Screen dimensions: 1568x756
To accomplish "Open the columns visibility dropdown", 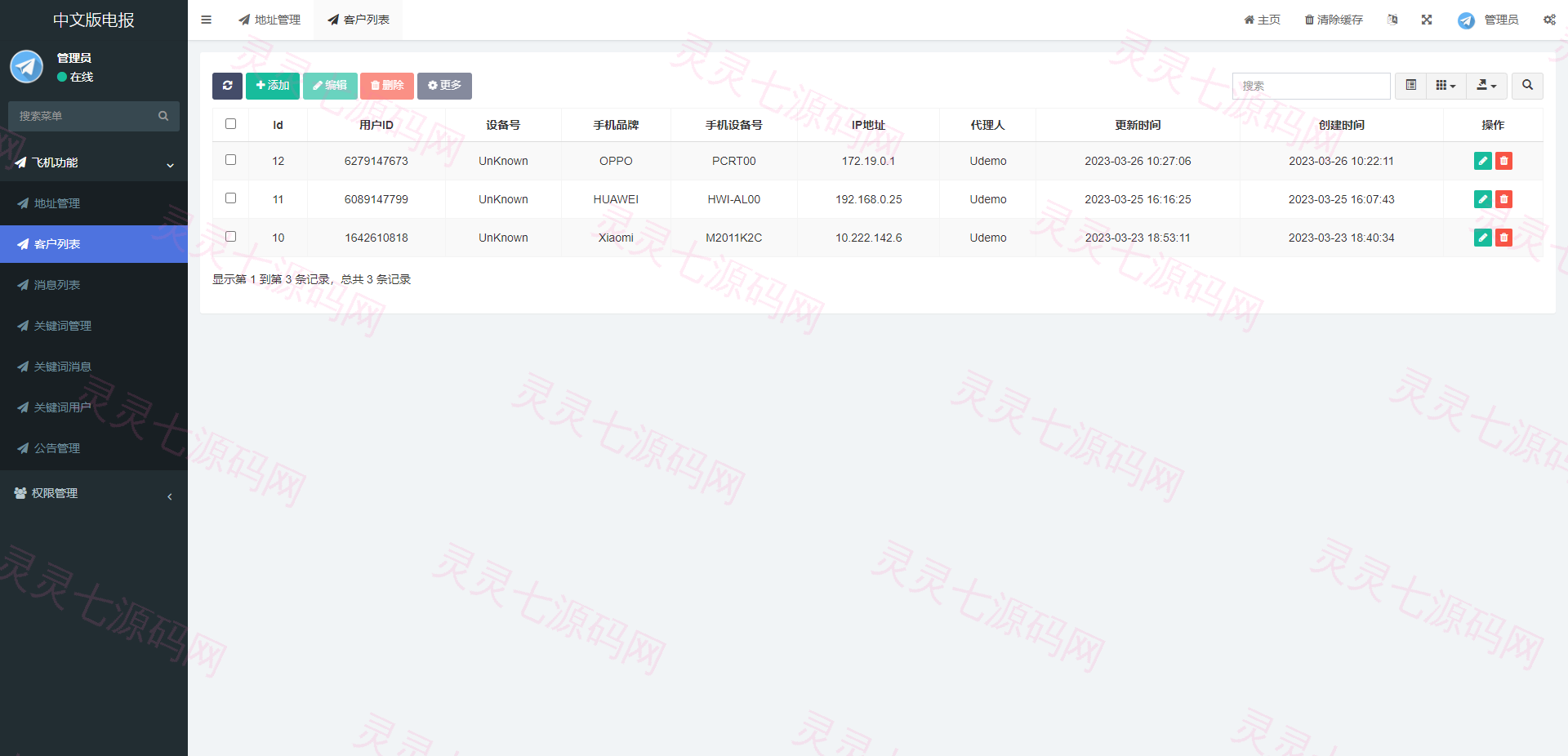I will (1445, 86).
